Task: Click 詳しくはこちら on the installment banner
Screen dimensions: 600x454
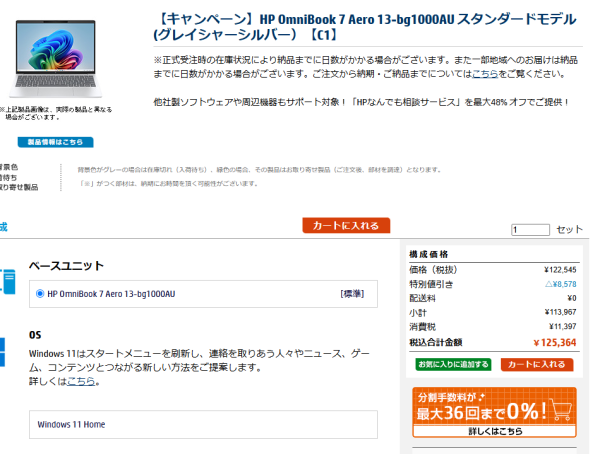Action: pyautogui.click(x=495, y=431)
